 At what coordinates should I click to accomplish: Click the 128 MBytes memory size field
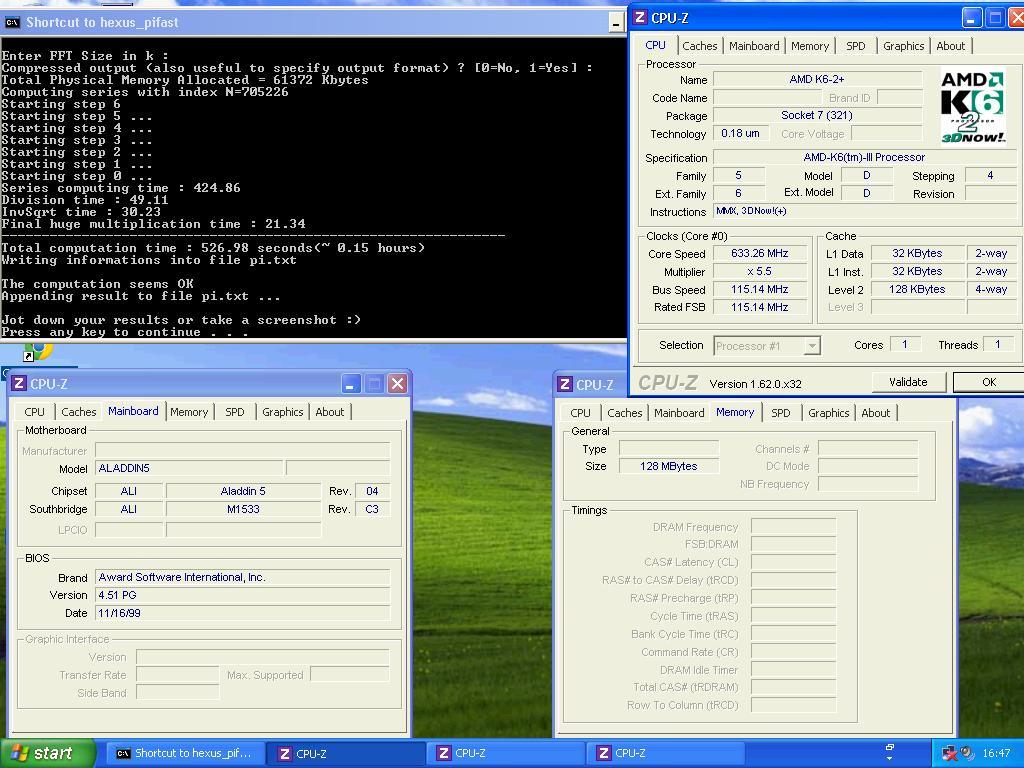669,466
